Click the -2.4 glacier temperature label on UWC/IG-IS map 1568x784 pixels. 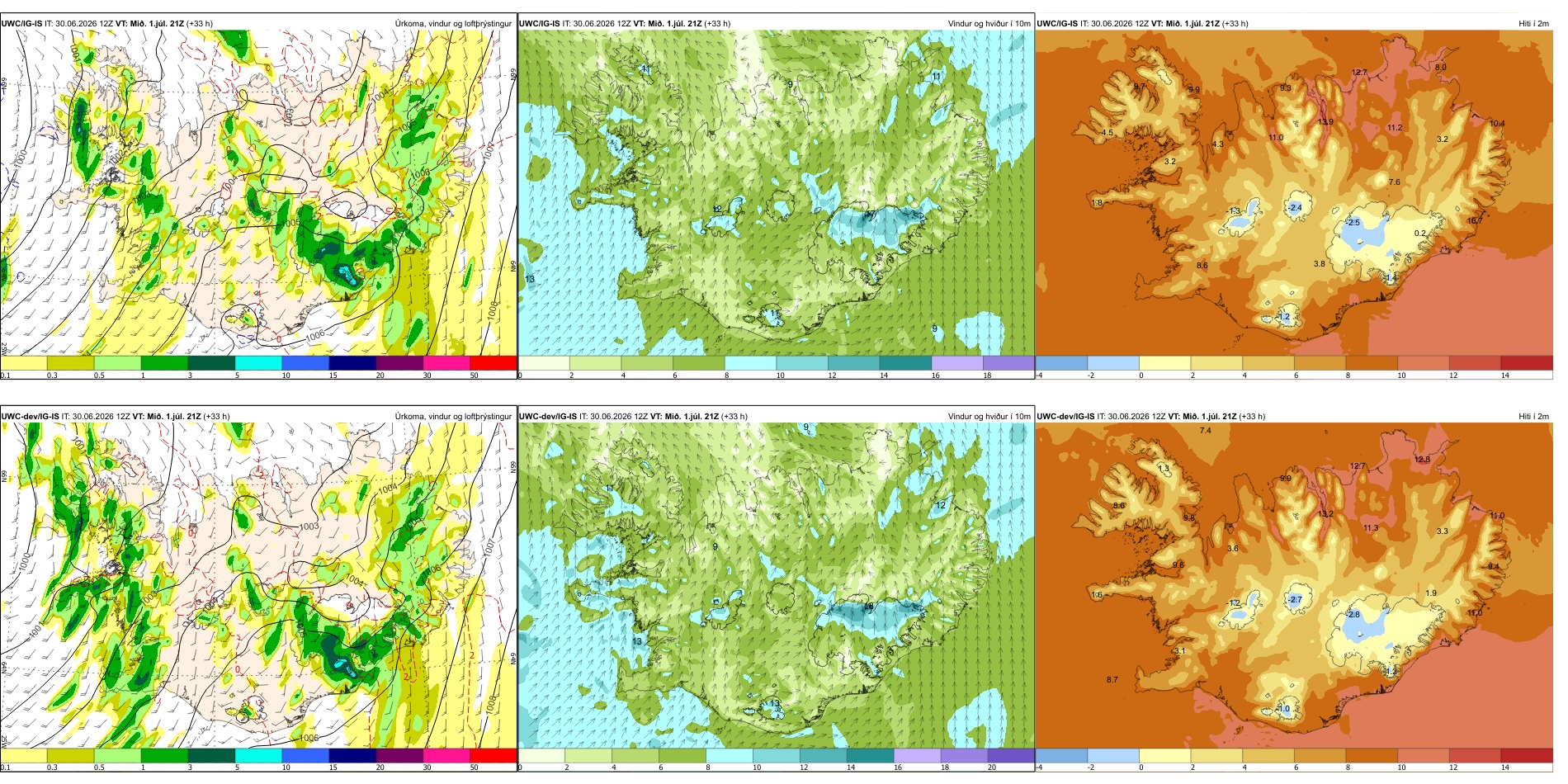1295,208
